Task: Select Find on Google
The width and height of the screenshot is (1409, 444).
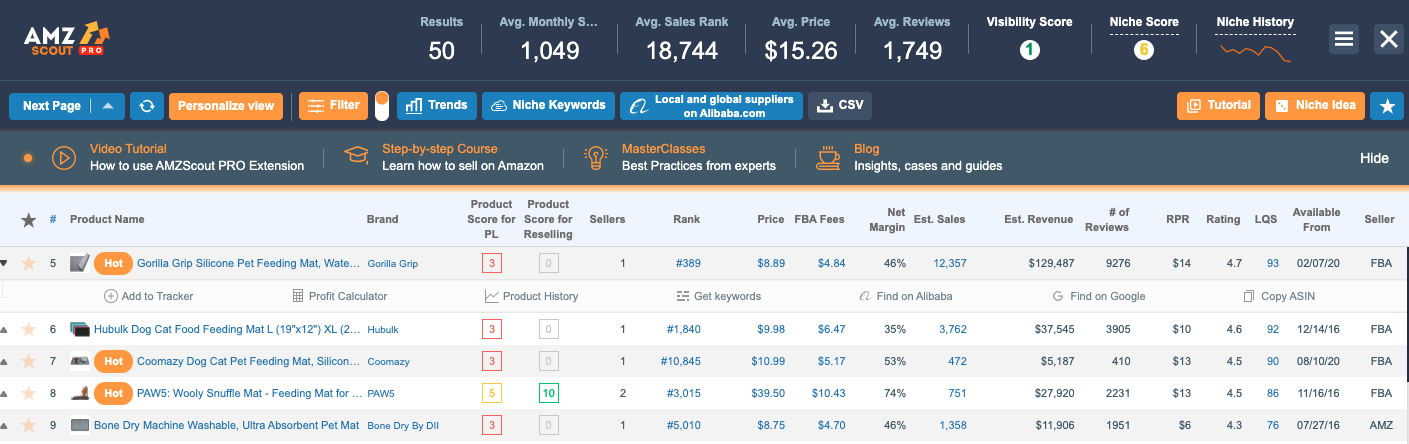Action: tap(1099, 296)
